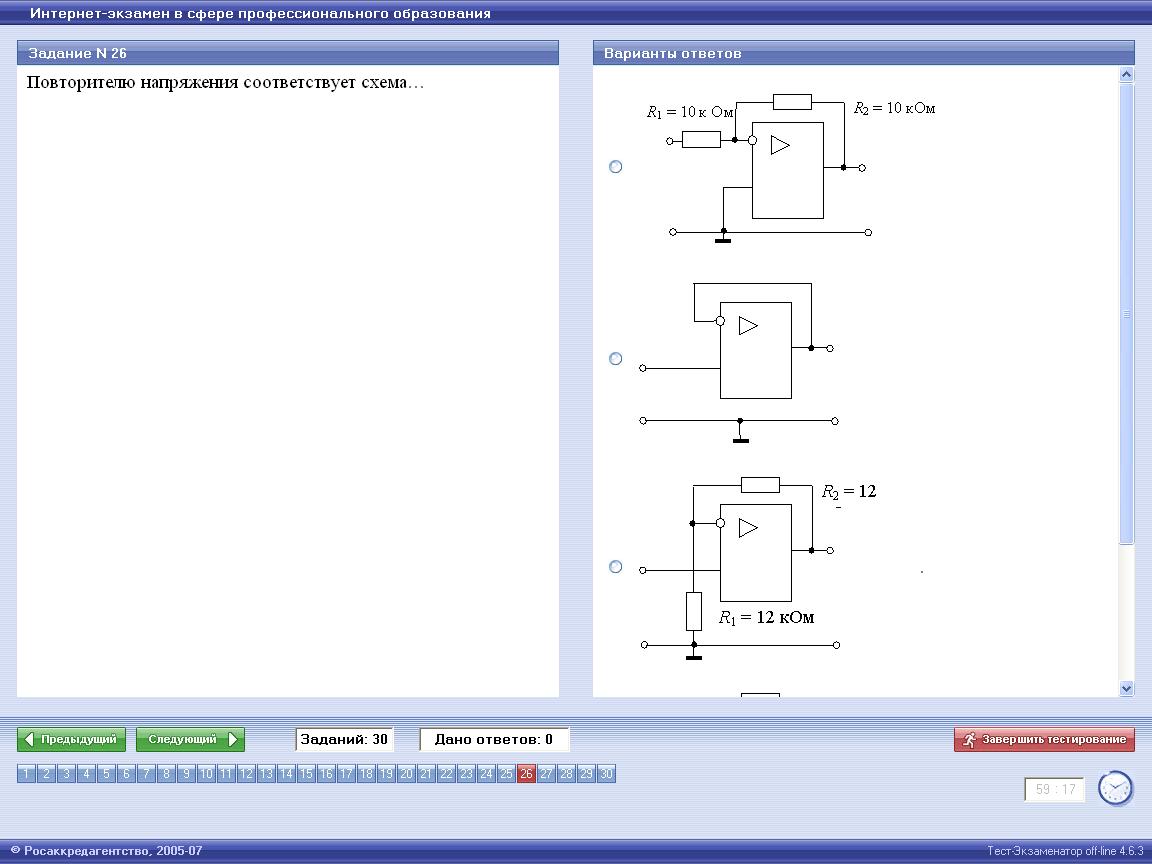The height and width of the screenshot is (864, 1152).
Task: Jump to question 5
Action: point(107,774)
